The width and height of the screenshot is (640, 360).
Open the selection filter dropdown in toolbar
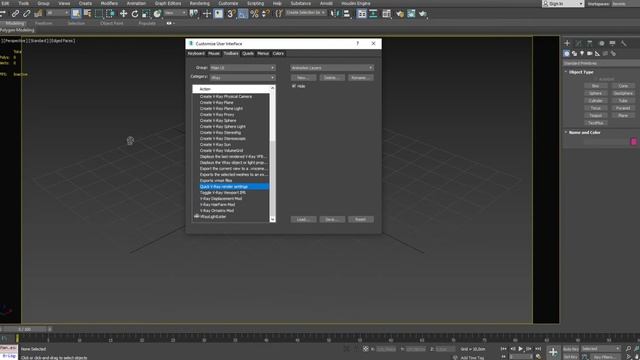click(58, 13)
